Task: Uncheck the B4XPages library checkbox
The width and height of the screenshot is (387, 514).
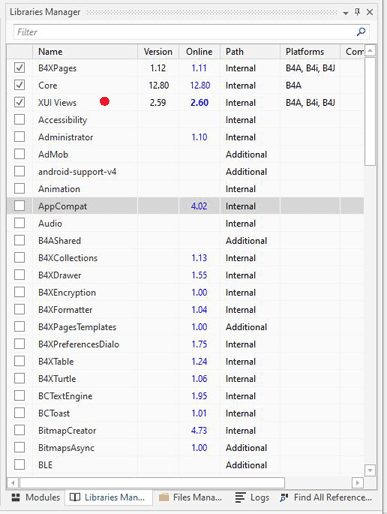Action: pos(20,68)
